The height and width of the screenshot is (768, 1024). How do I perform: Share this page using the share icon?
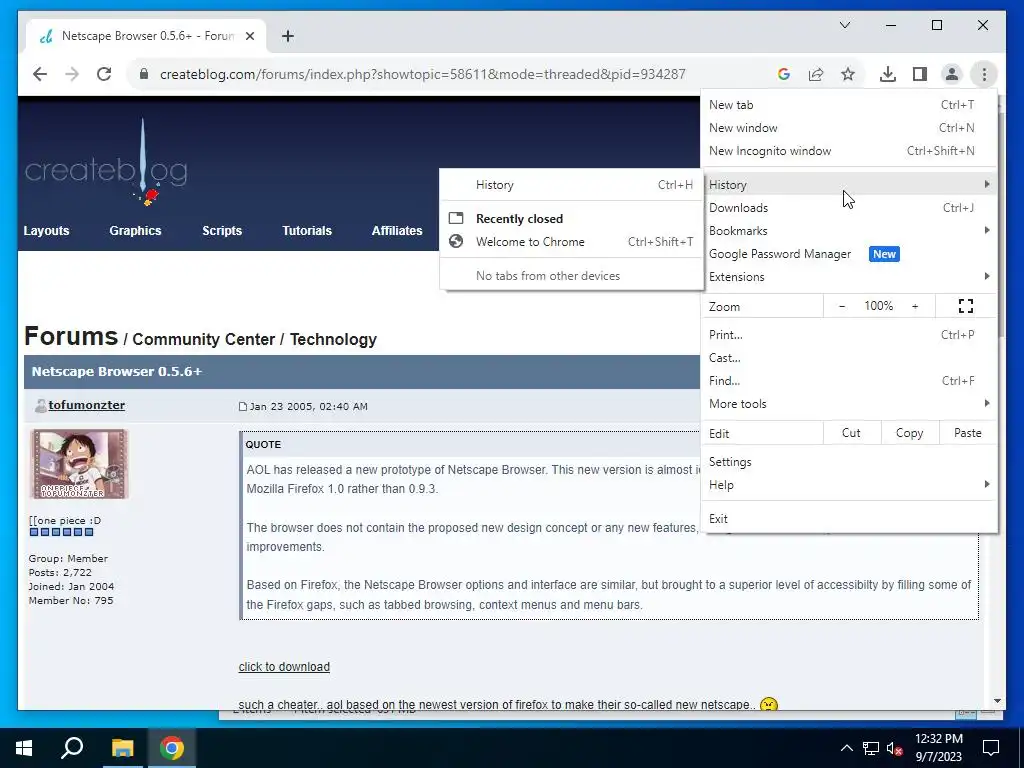click(816, 74)
